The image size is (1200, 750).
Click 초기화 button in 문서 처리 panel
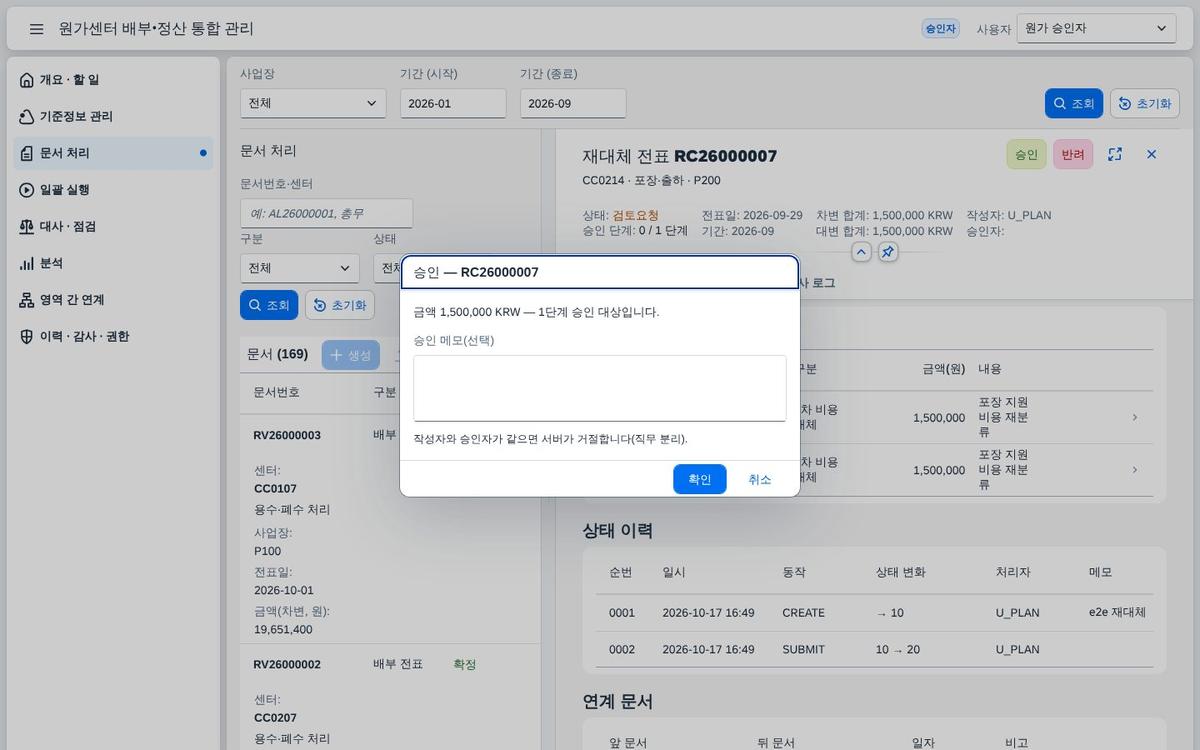[340, 305]
